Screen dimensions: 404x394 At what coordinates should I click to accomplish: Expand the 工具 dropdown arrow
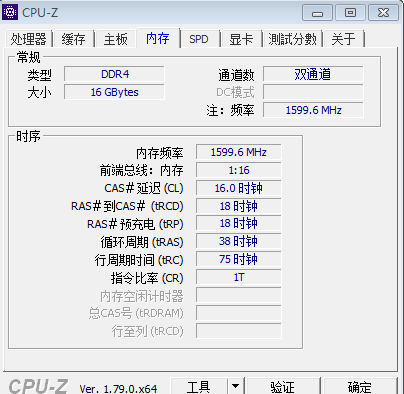coord(236,387)
